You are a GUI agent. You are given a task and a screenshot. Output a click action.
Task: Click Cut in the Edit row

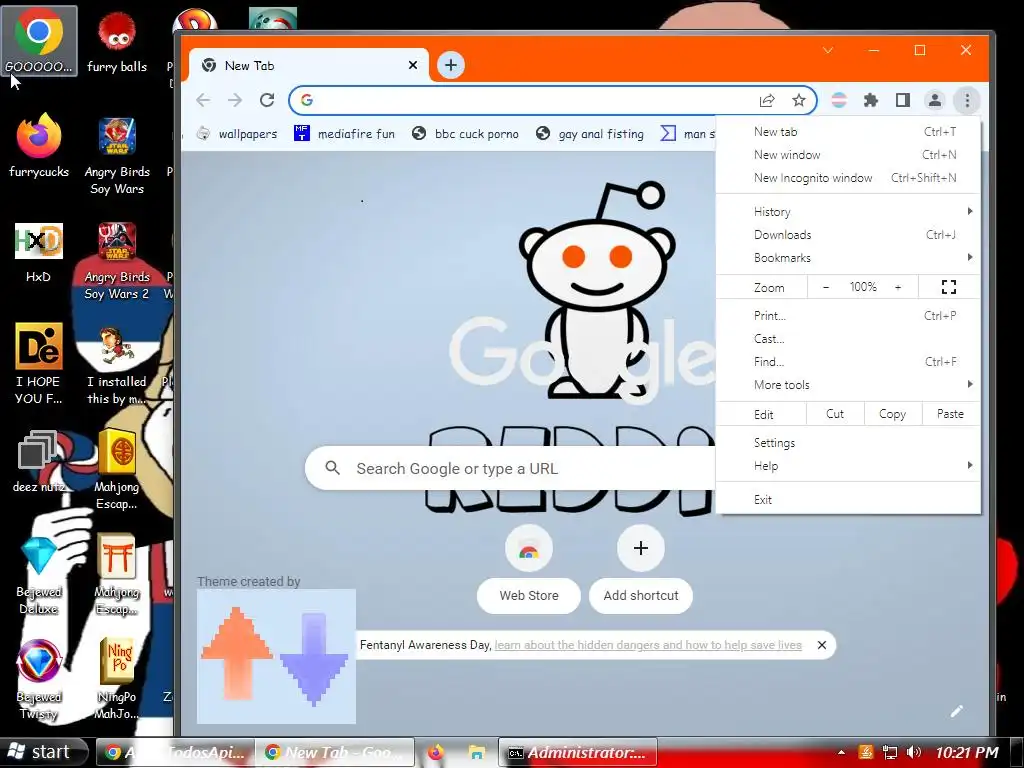pos(835,414)
